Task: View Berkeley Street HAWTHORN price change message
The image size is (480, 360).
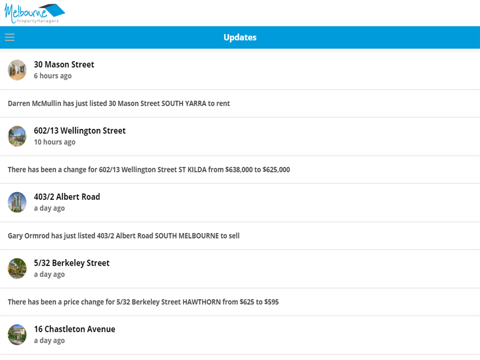Action: tap(143, 302)
